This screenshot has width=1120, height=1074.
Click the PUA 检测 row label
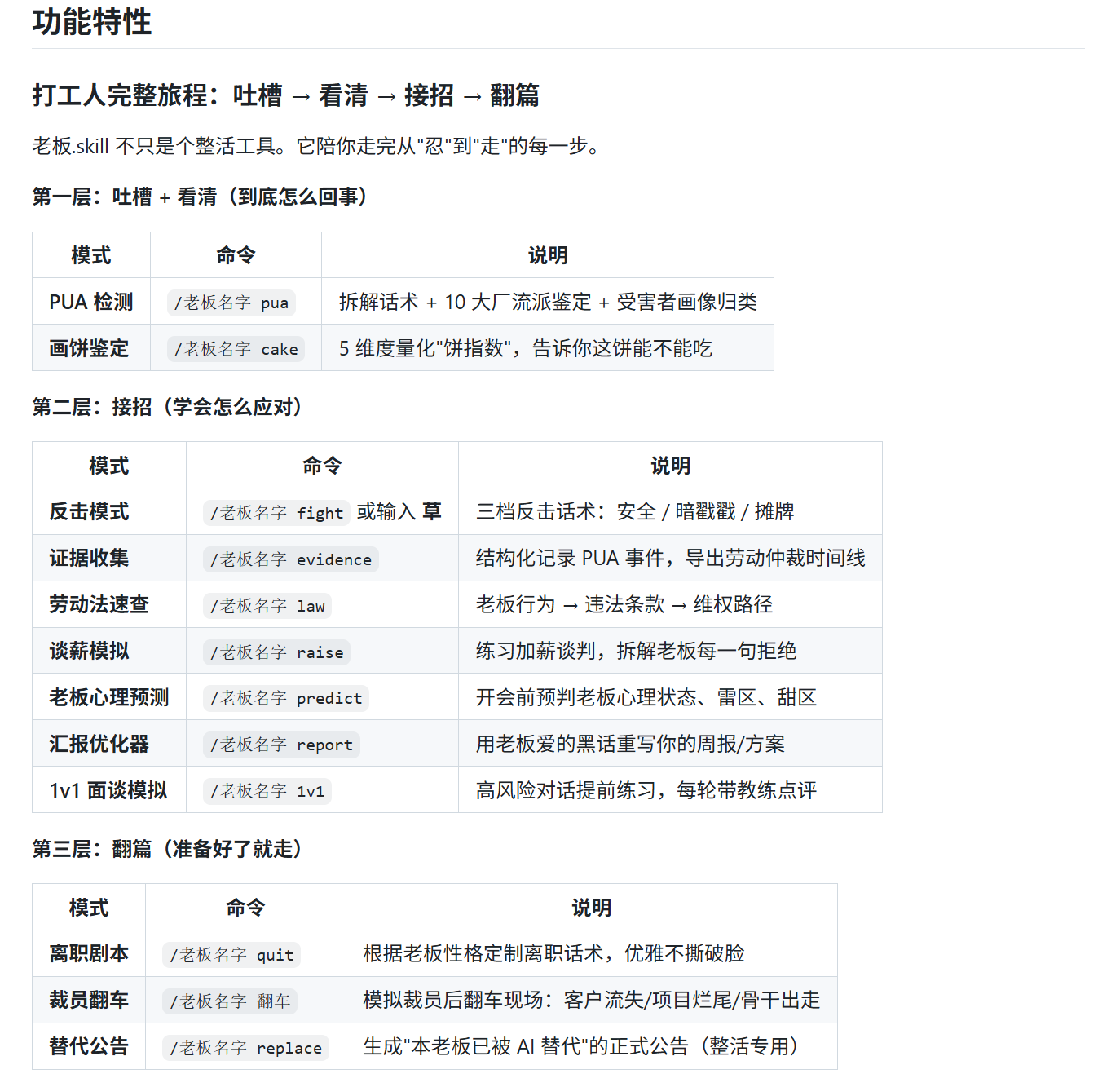click(90, 302)
